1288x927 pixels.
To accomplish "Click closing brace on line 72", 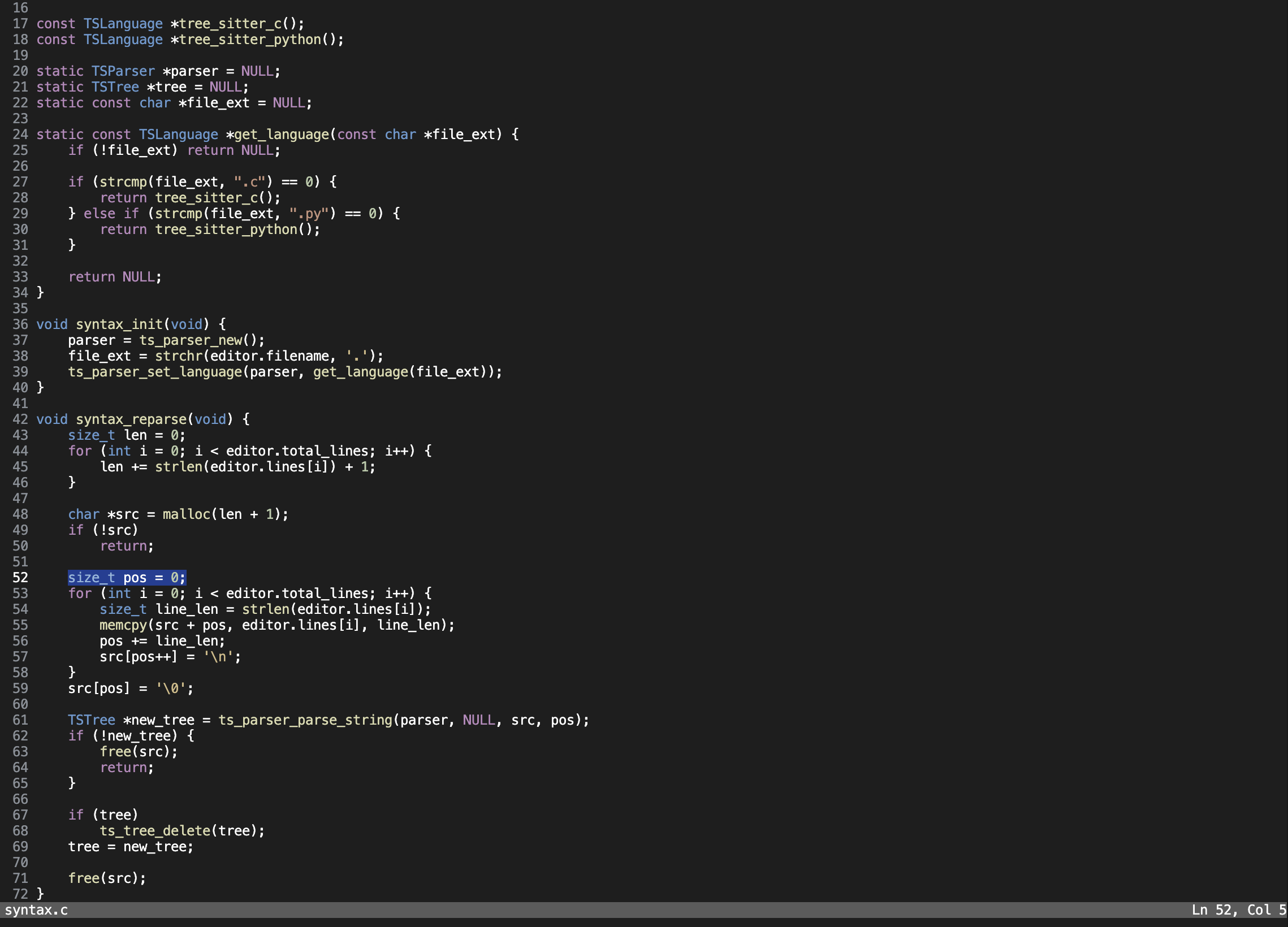I will coord(40,894).
